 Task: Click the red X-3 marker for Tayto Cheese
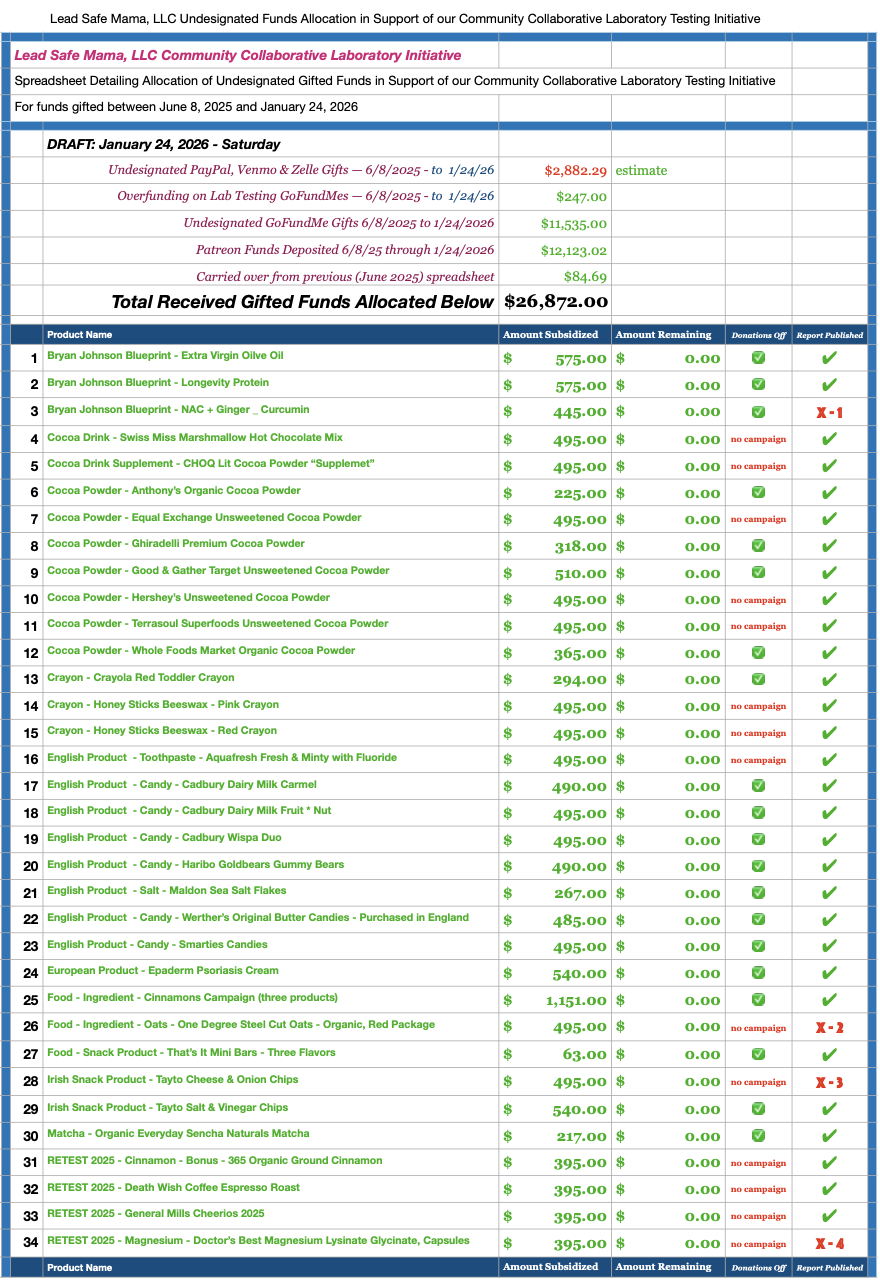(x=828, y=1082)
